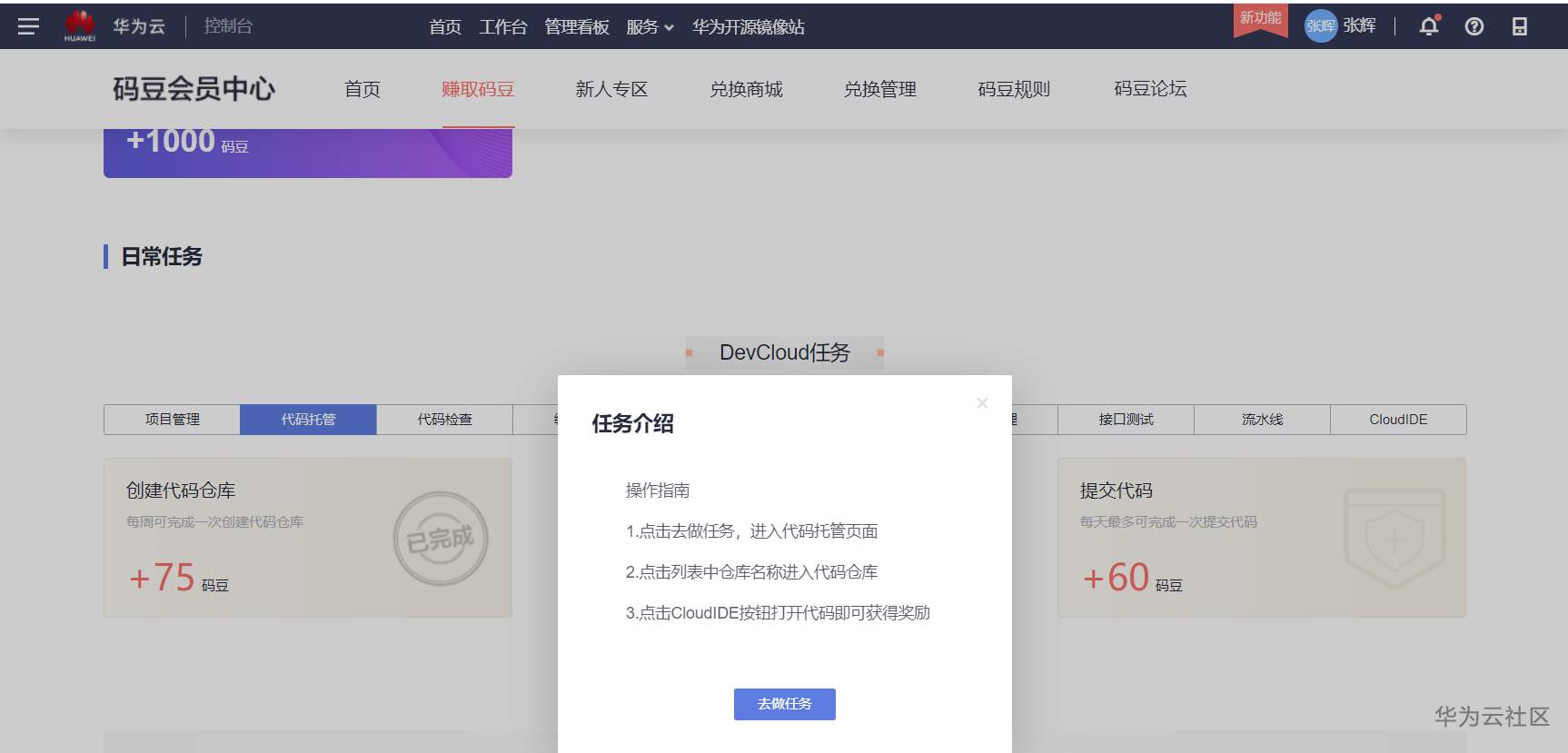Click the billing document icon in header
1568x753 pixels.
click(1520, 26)
